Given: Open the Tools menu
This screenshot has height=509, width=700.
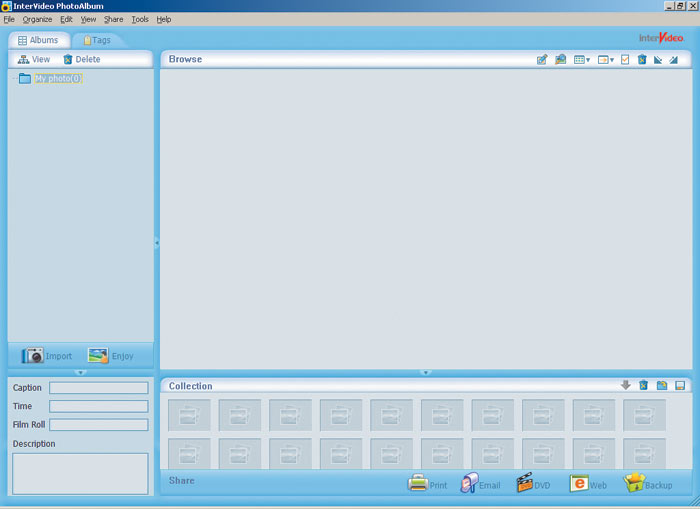Looking at the screenshot, I should pyautogui.click(x=140, y=19).
